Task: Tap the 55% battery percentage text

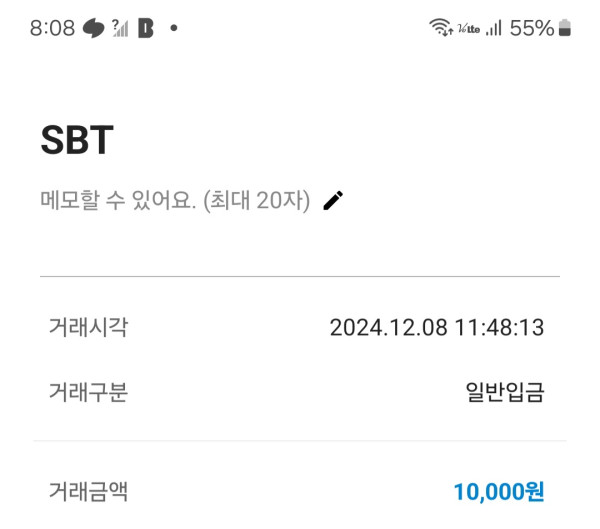Action: (x=531, y=28)
